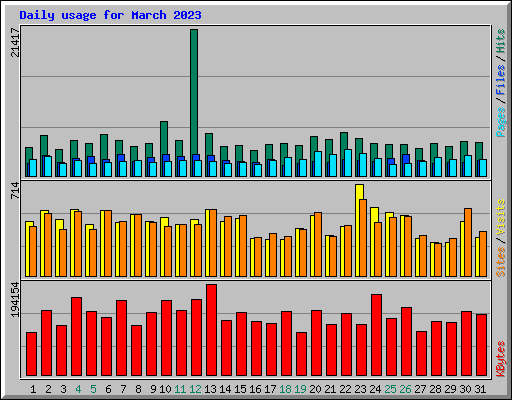The width and height of the screenshot is (512, 400).
Task: Click day label 31 on the x-axis
Action: (x=480, y=389)
